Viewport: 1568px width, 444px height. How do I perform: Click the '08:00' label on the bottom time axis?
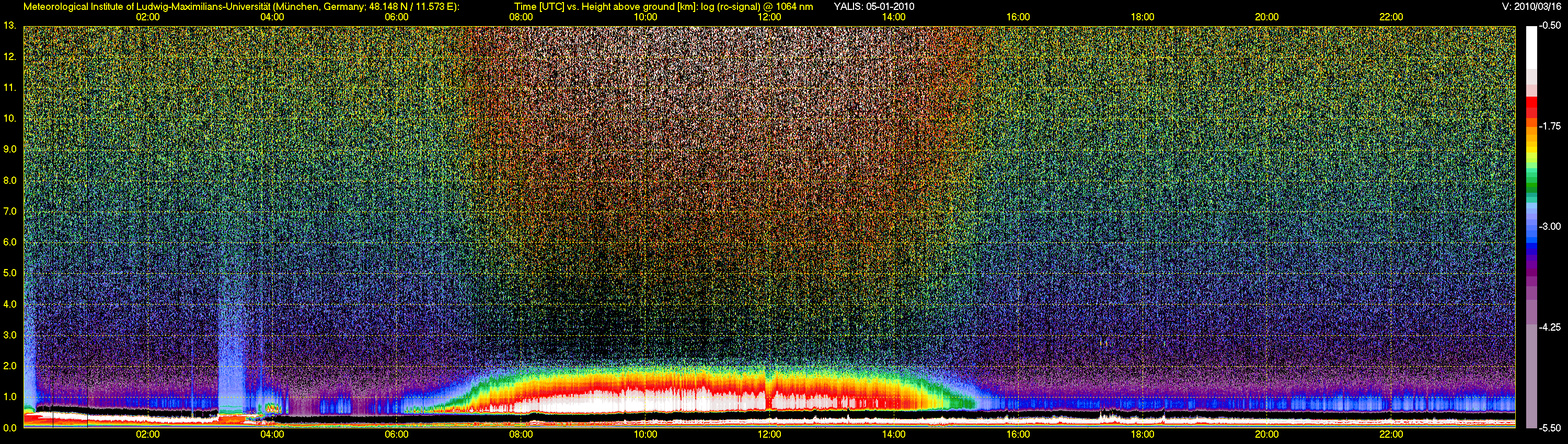coord(521,434)
